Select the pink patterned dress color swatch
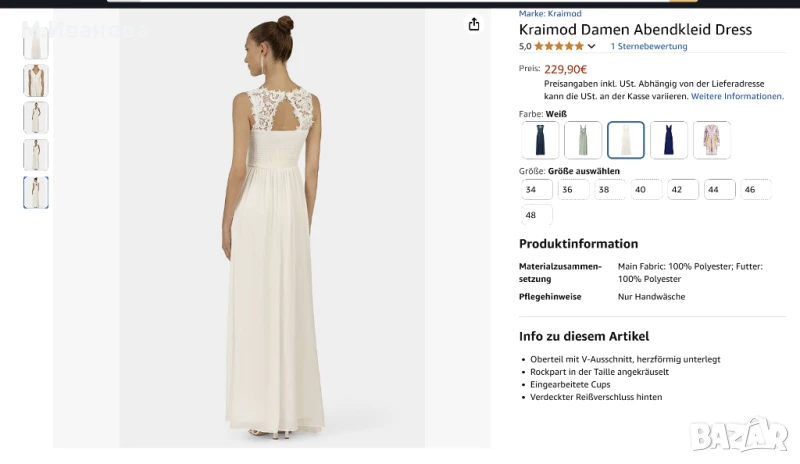800x464 pixels. (712, 140)
